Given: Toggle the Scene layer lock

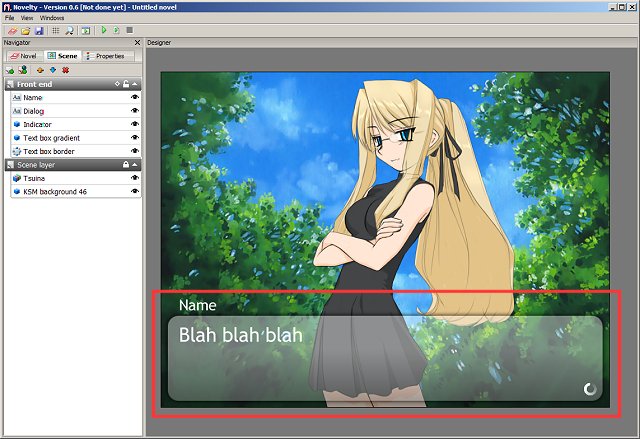Looking at the screenshot, I should [126, 164].
